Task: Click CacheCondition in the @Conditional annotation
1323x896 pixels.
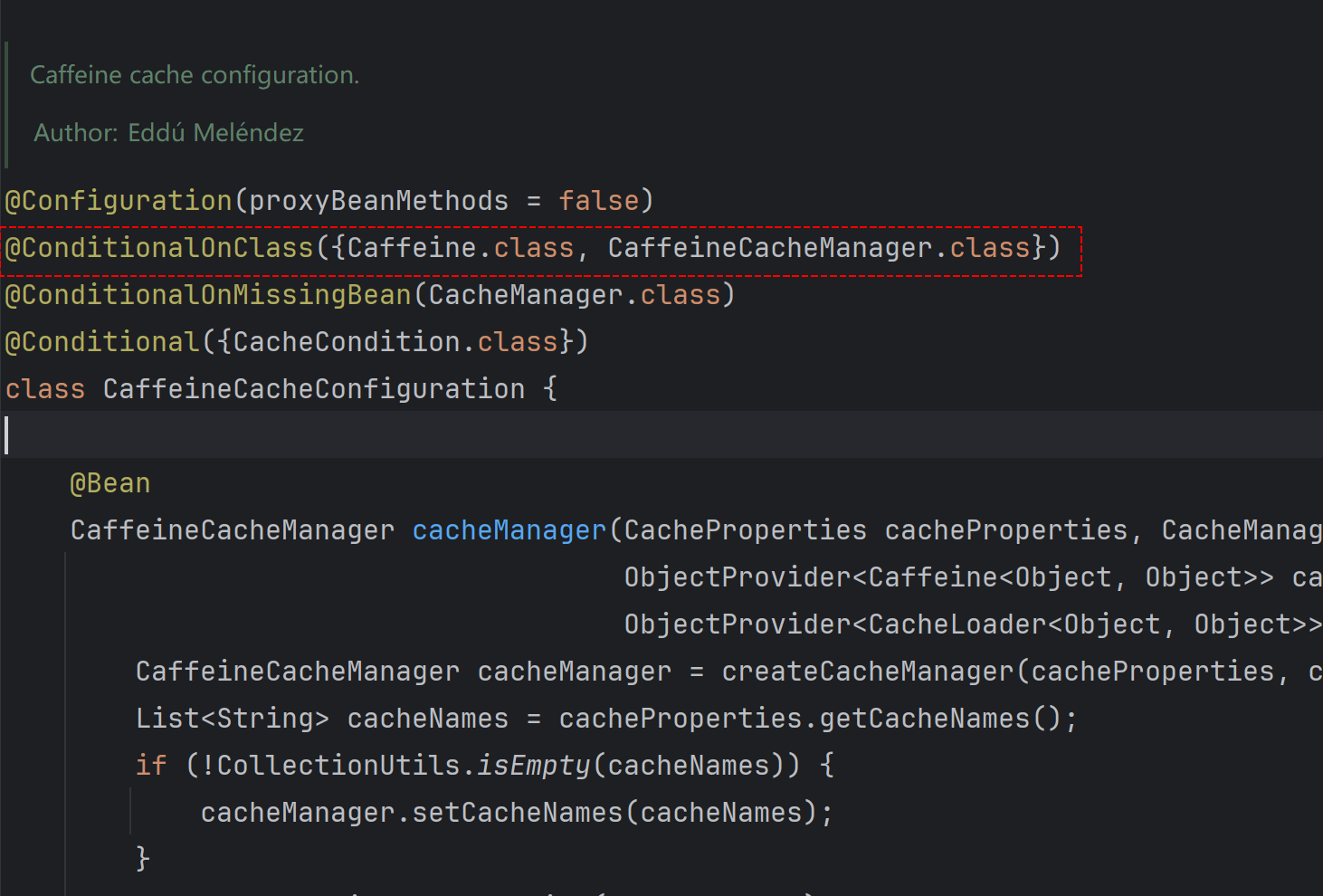Action: [347, 342]
